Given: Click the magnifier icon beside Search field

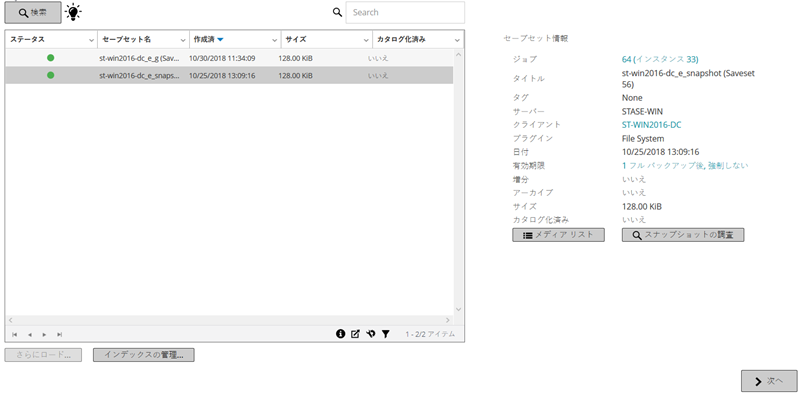Looking at the screenshot, I should coord(337,12).
